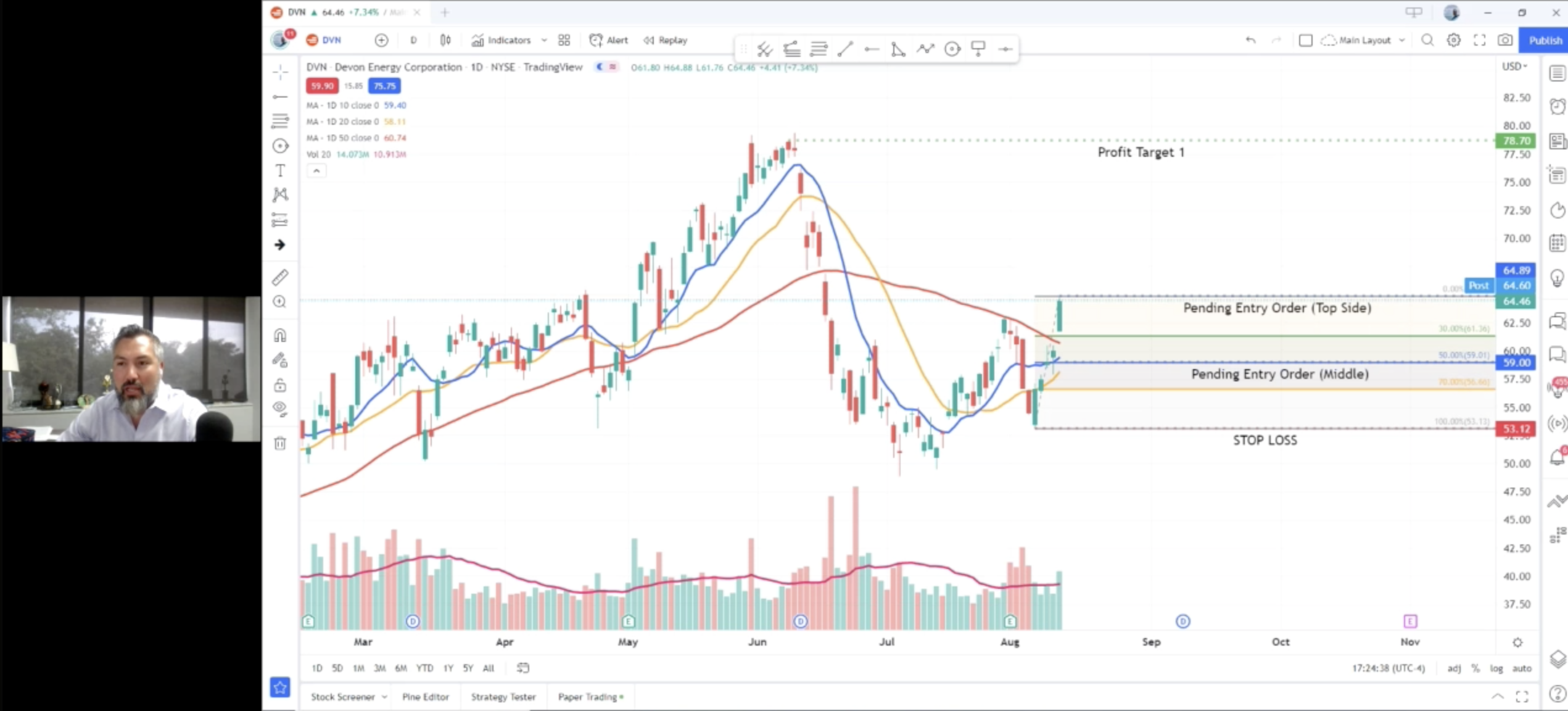1568x711 pixels.
Task: Click the trash icon to remove drawings
Action: [x=281, y=443]
